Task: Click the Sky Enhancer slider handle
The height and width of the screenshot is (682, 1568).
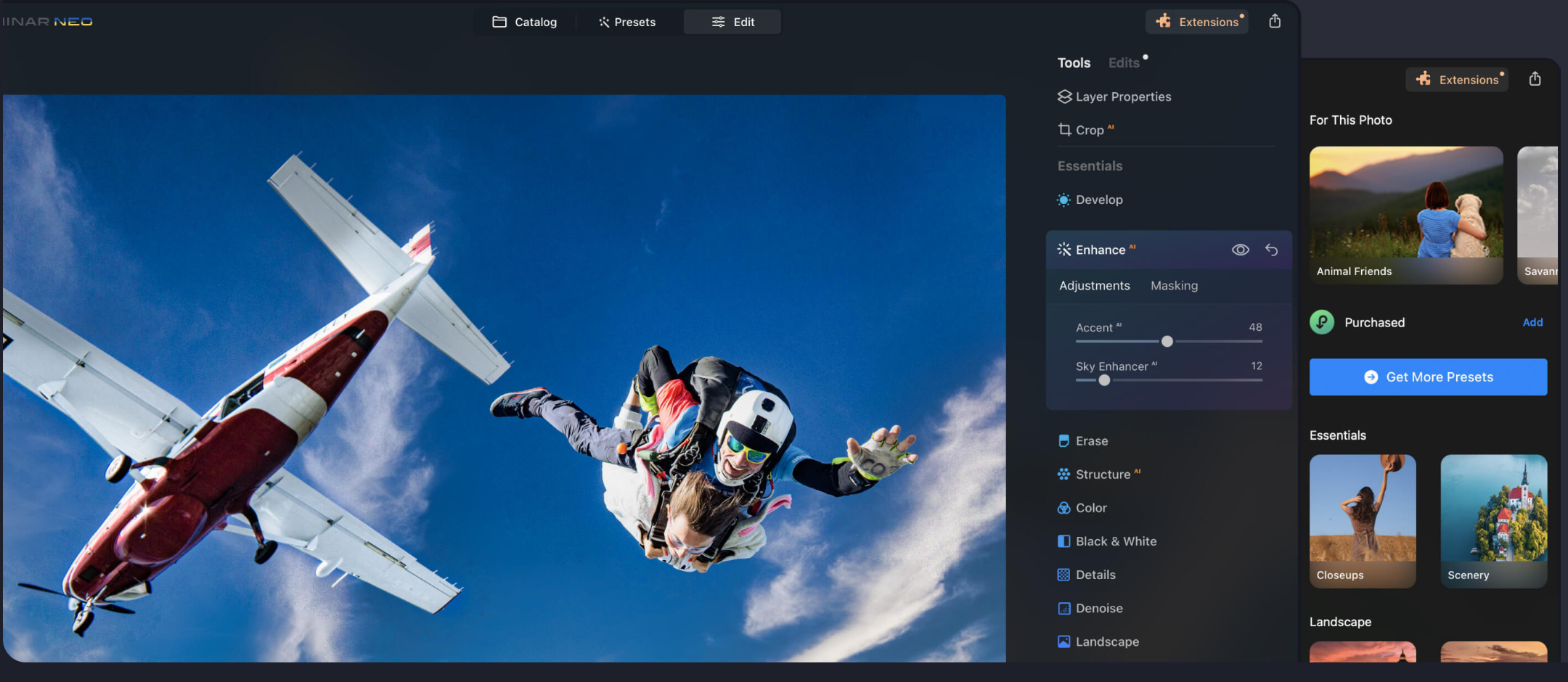Action: click(x=1104, y=380)
